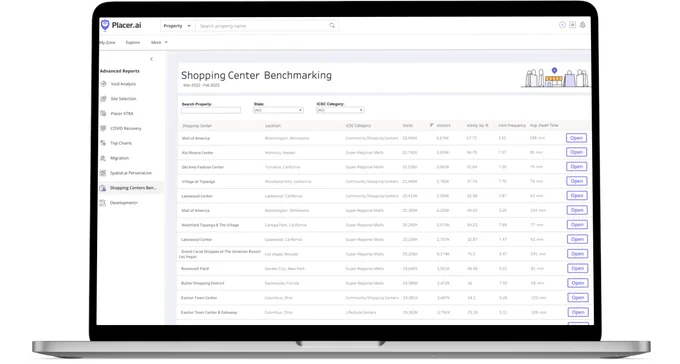Click the Shopping Centers Benchmarking sidebar icon
This screenshot has height=364, width=680.
103,188
